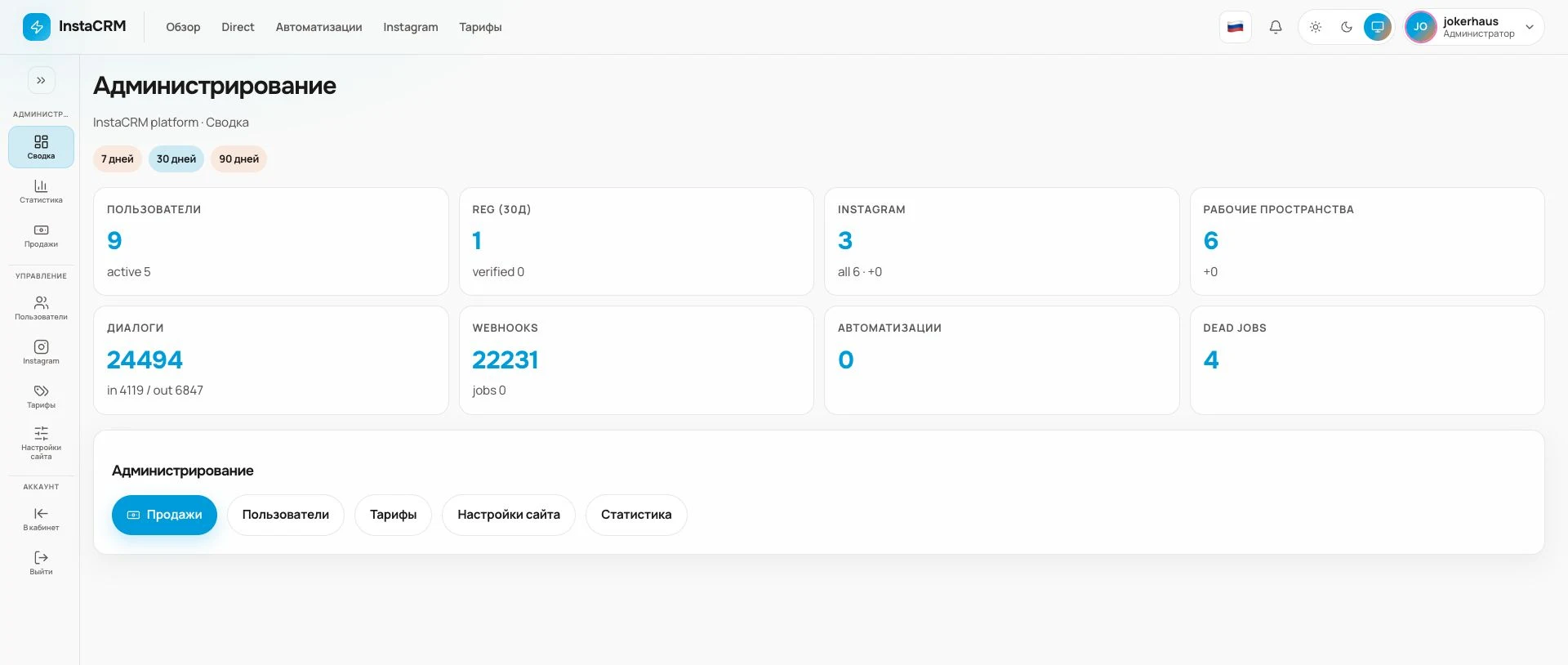
Task: Click the Тарифы pill button
Action: point(393,515)
